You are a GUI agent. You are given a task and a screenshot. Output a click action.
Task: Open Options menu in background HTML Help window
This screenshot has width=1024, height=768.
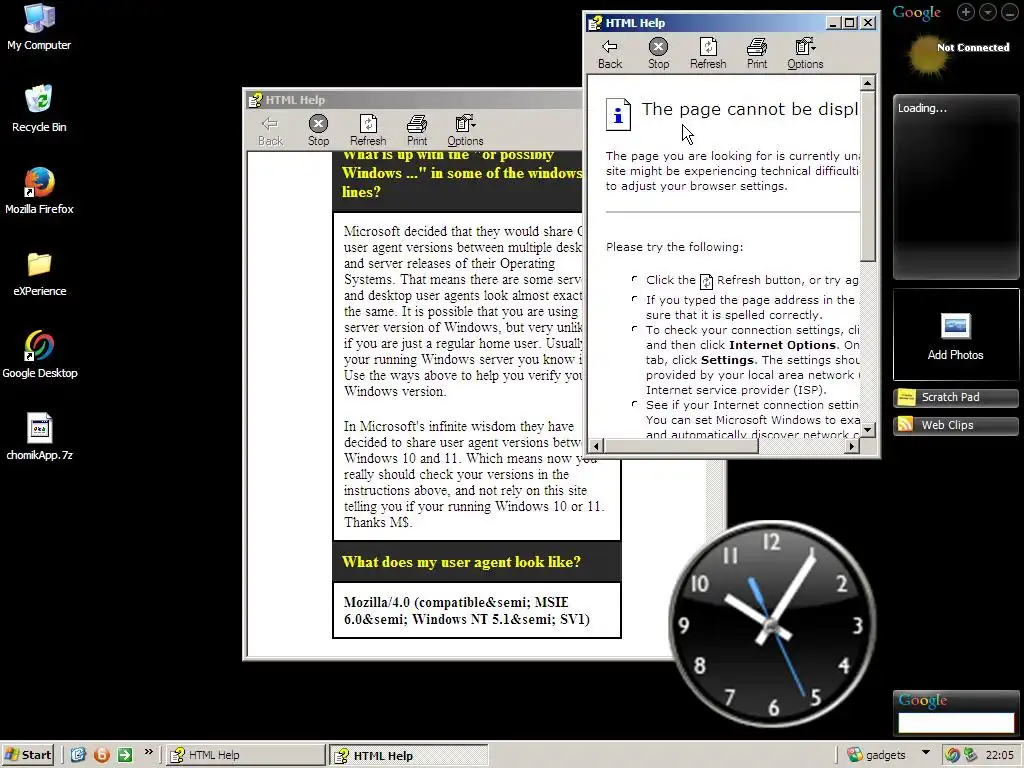point(465,131)
